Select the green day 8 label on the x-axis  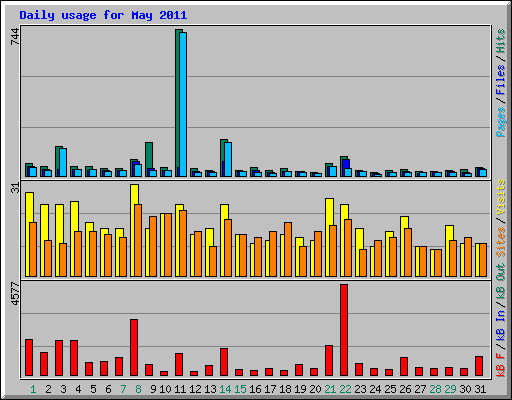[x=138, y=389]
